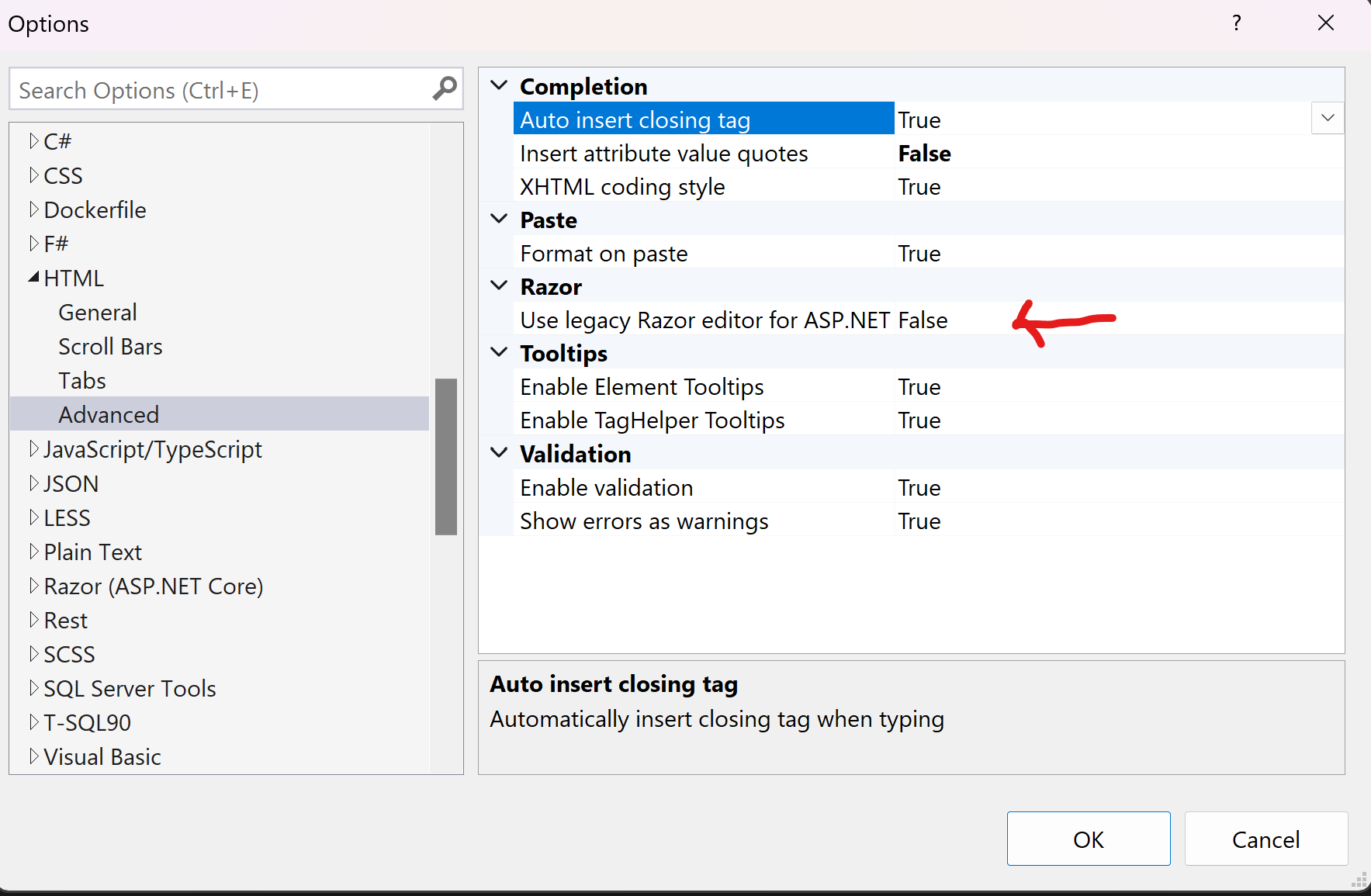Collapse the HTML tree node
1371x896 pixels.
[33, 276]
